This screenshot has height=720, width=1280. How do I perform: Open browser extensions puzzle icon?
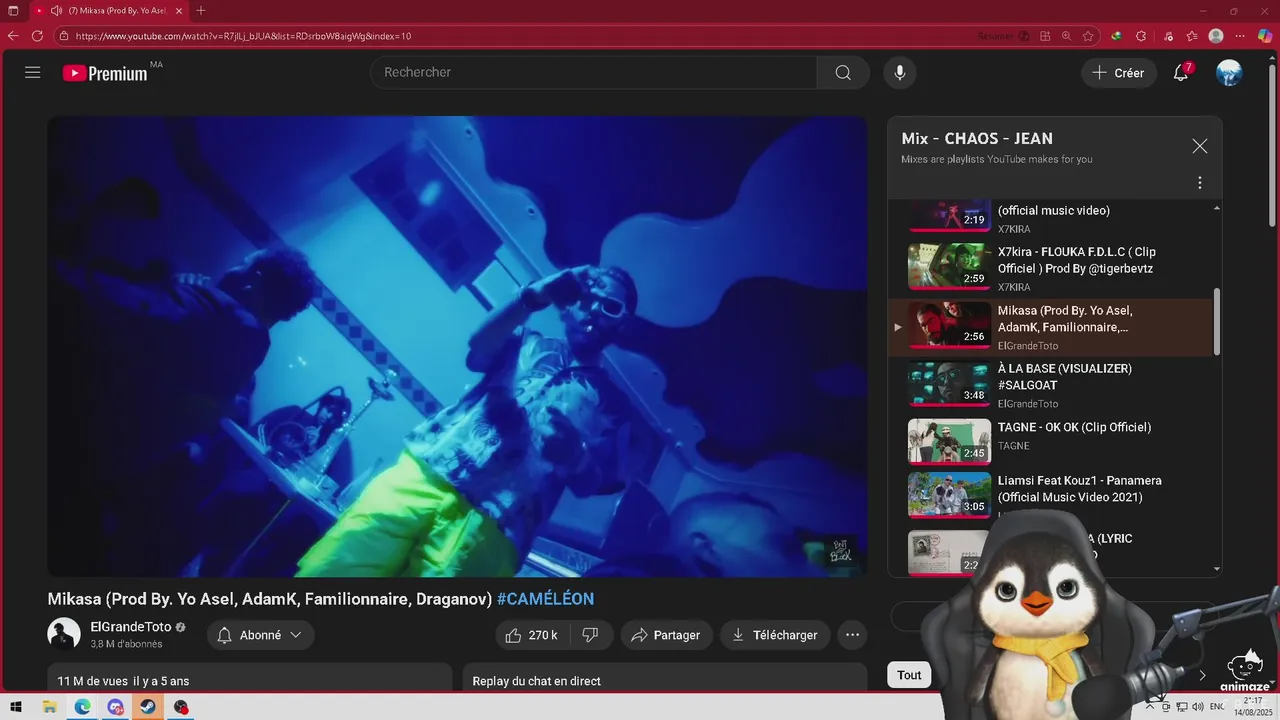(x=1141, y=36)
